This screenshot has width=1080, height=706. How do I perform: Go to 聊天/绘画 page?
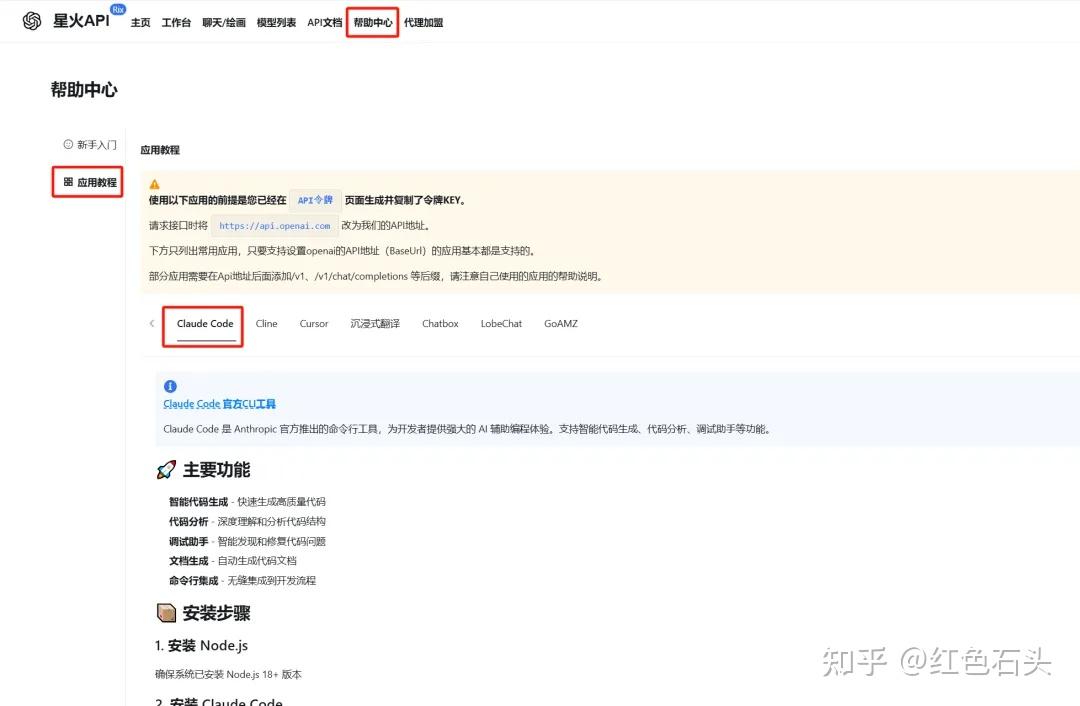(x=224, y=23)
